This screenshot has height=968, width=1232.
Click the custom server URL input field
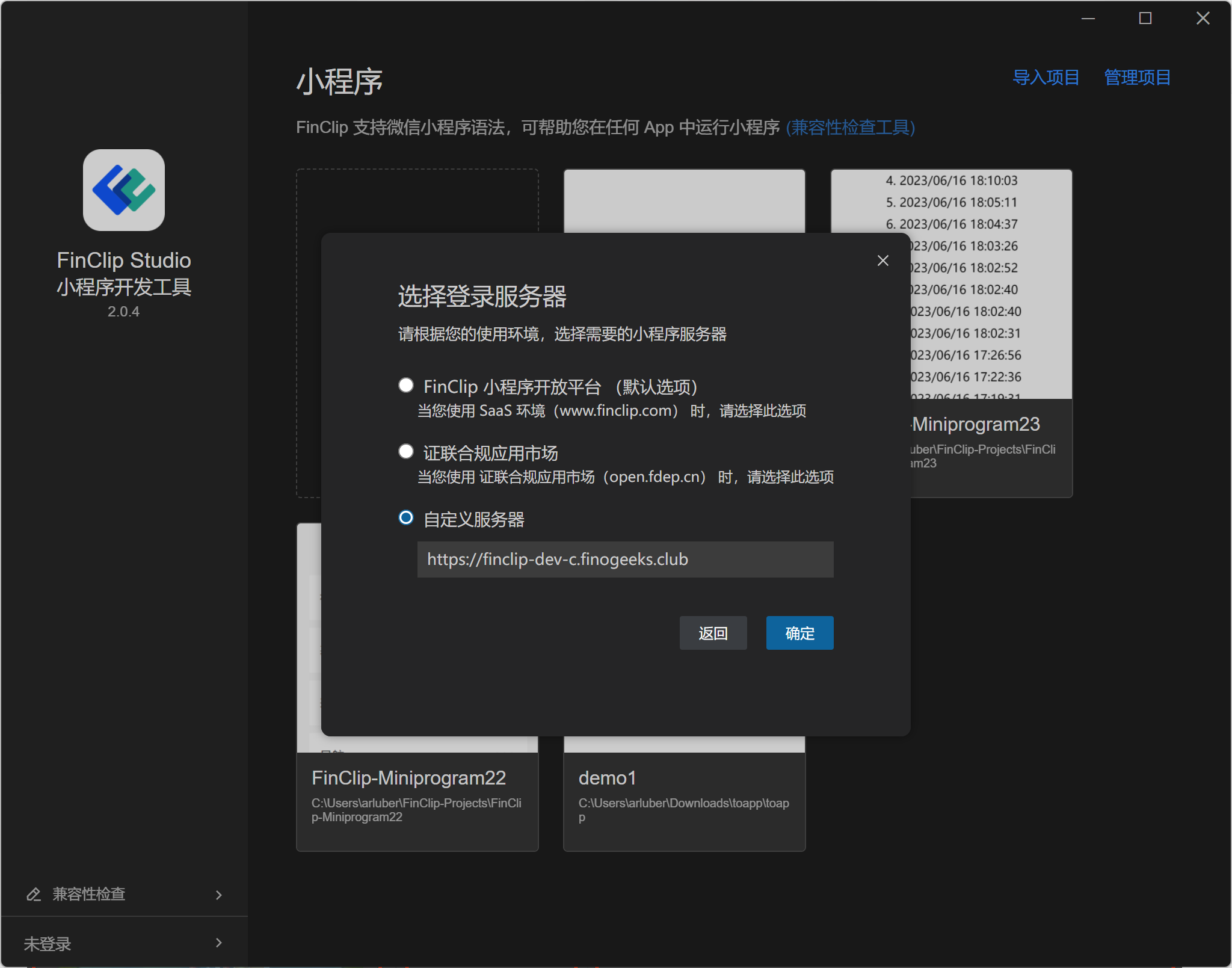click(x=625, y=560)
